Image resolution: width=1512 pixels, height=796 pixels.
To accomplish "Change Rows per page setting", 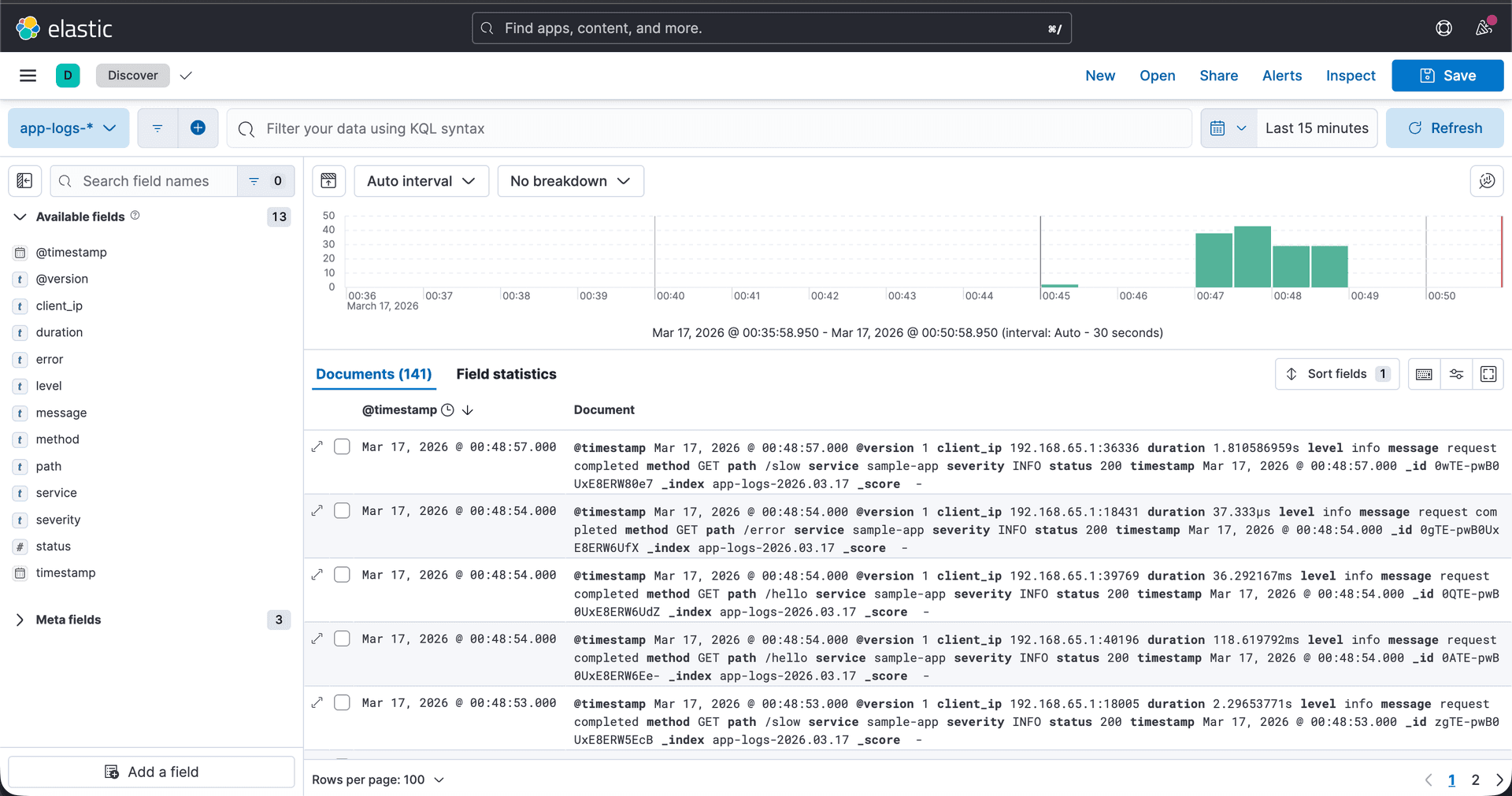I will pos(378,780).
